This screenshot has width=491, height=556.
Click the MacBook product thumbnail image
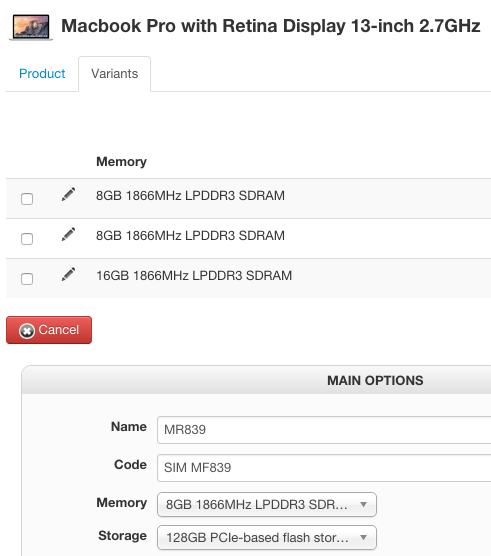[x=31, y=27]
